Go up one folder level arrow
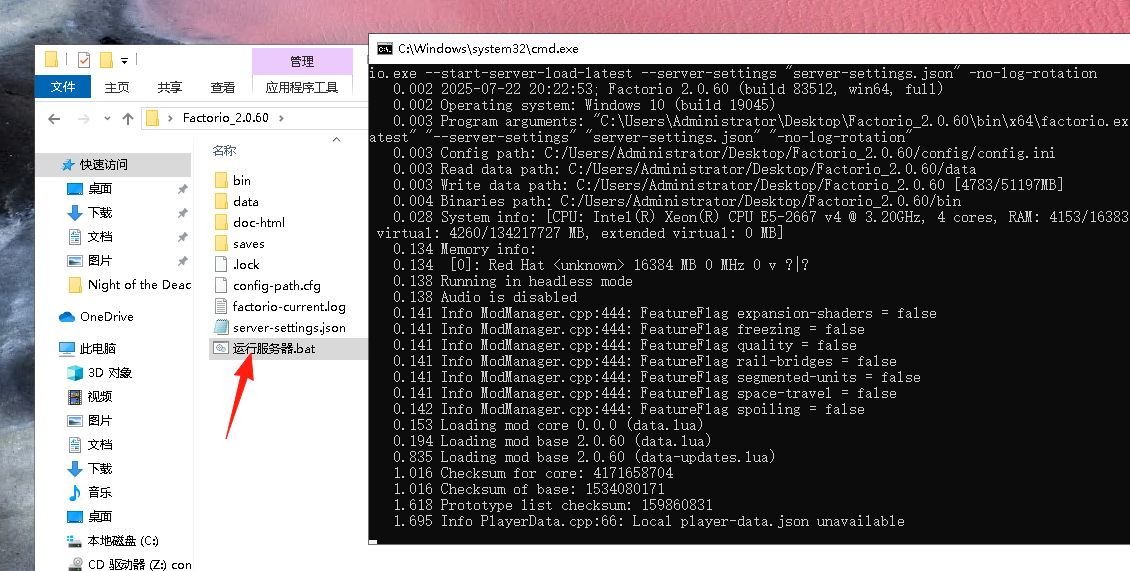This screenshot has height=571, width=1130. click(x=128, y=118)
